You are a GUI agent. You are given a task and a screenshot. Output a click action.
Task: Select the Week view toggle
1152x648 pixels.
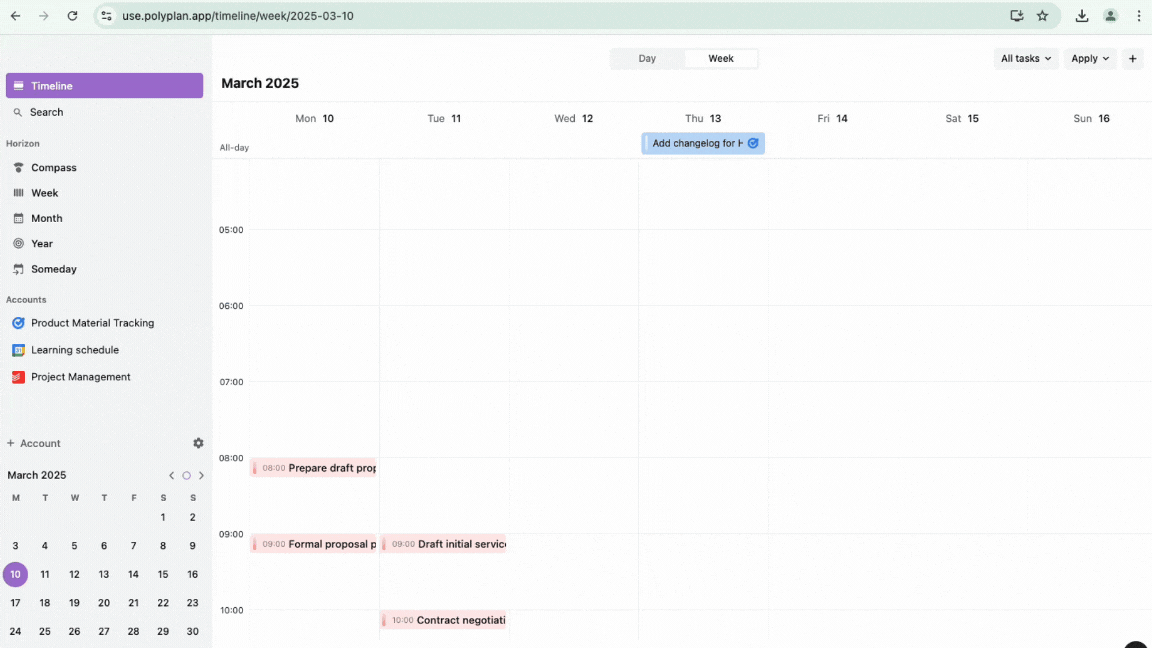(x=721, y=59)
